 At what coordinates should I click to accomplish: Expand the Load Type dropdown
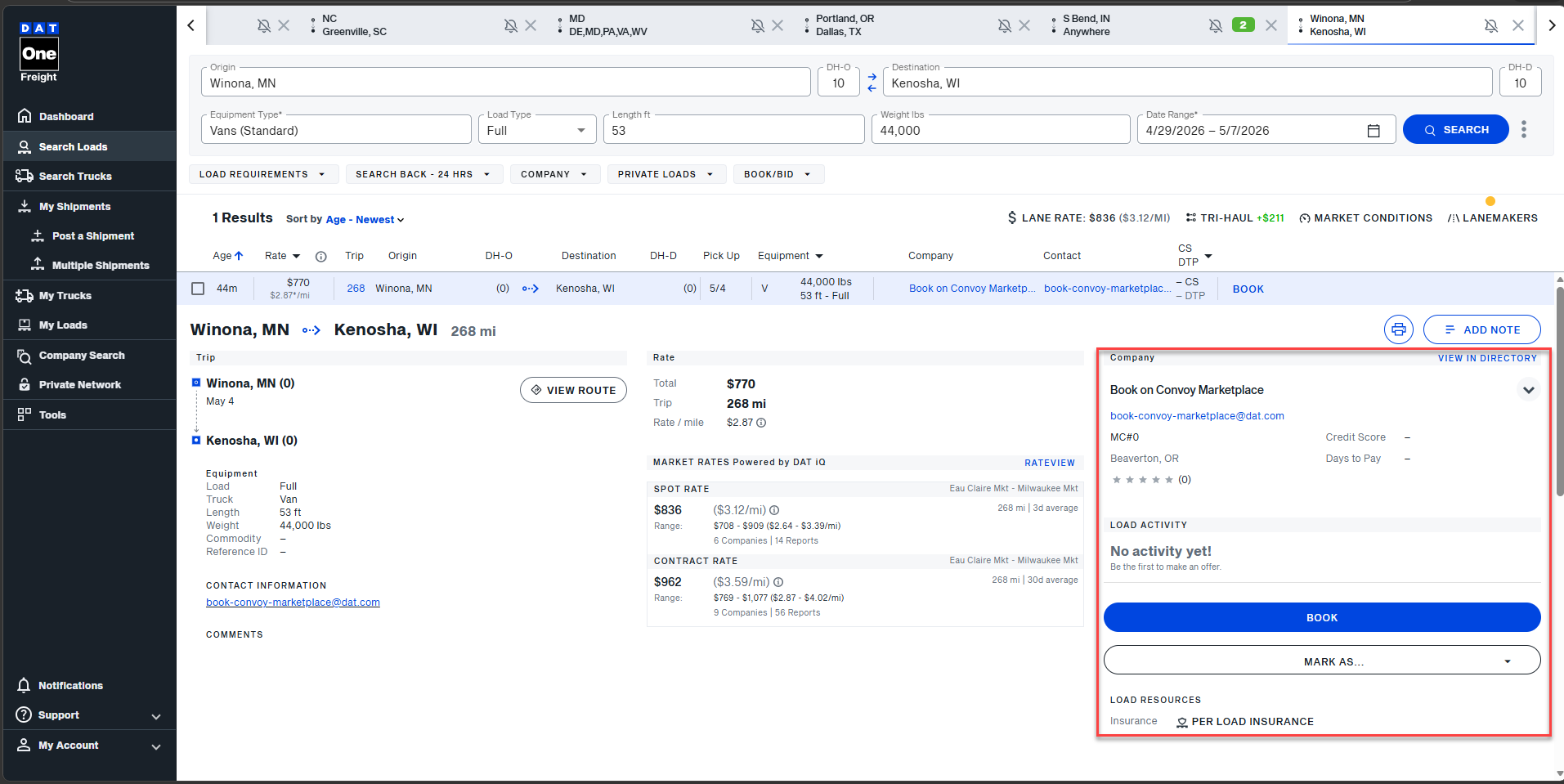536,131
